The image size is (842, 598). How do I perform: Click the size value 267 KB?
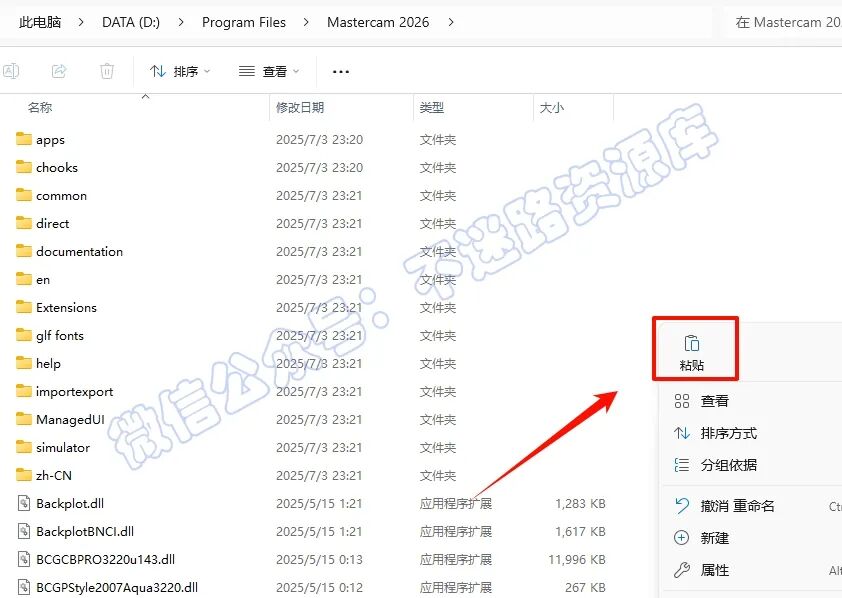pos(585,587)
